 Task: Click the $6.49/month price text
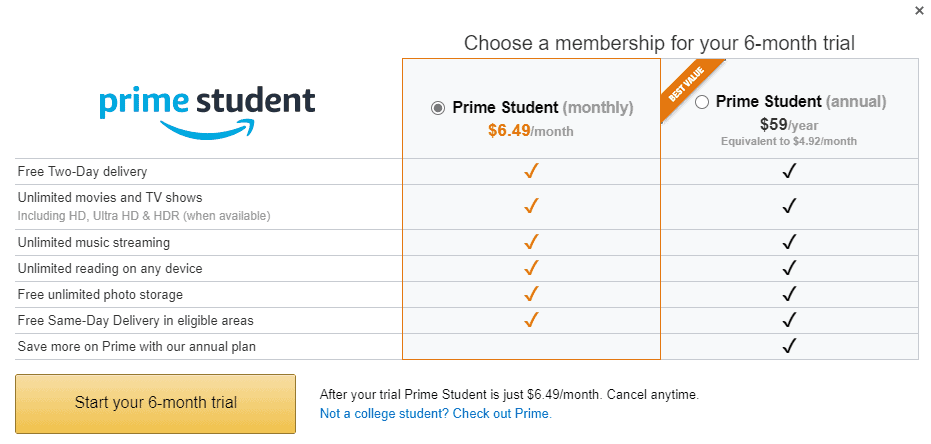pos(531,130)
